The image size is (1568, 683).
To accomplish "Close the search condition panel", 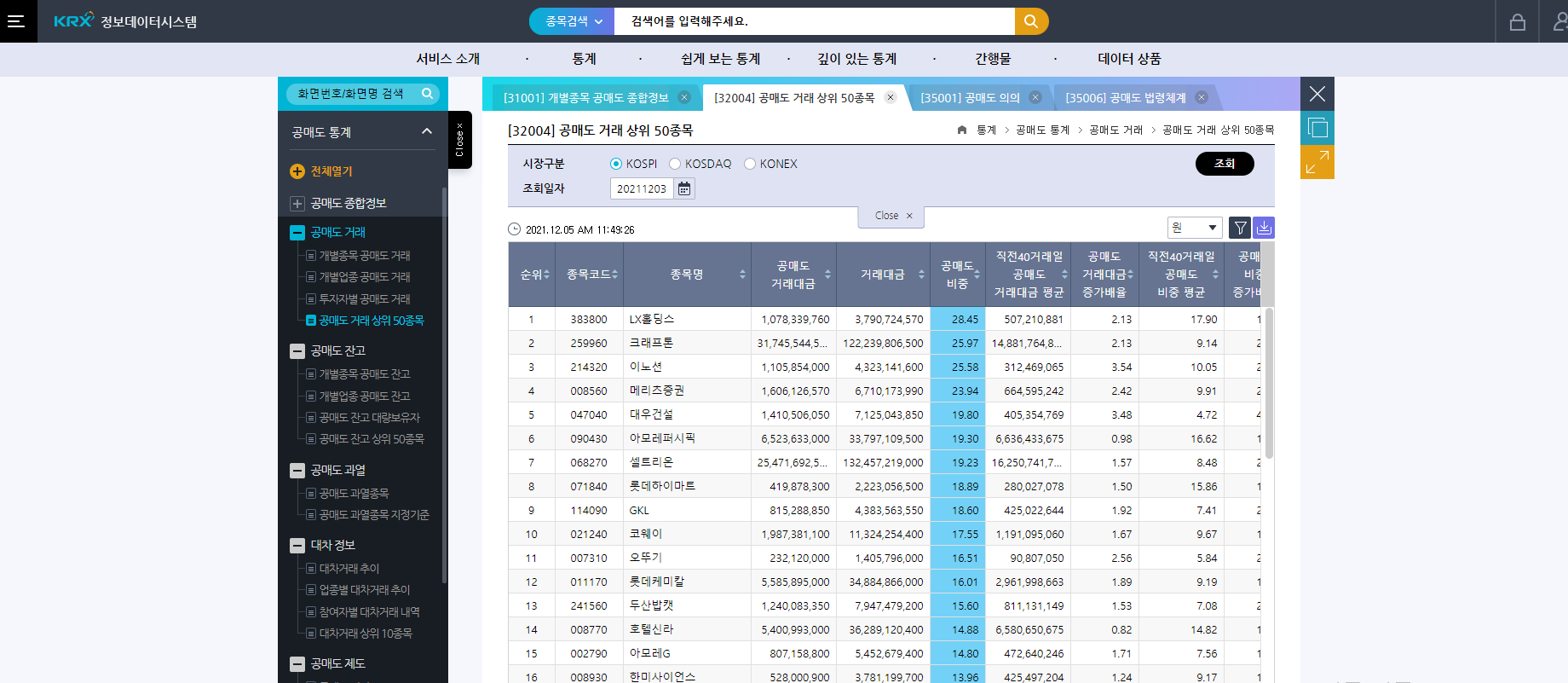I will [x=891, y=217].
